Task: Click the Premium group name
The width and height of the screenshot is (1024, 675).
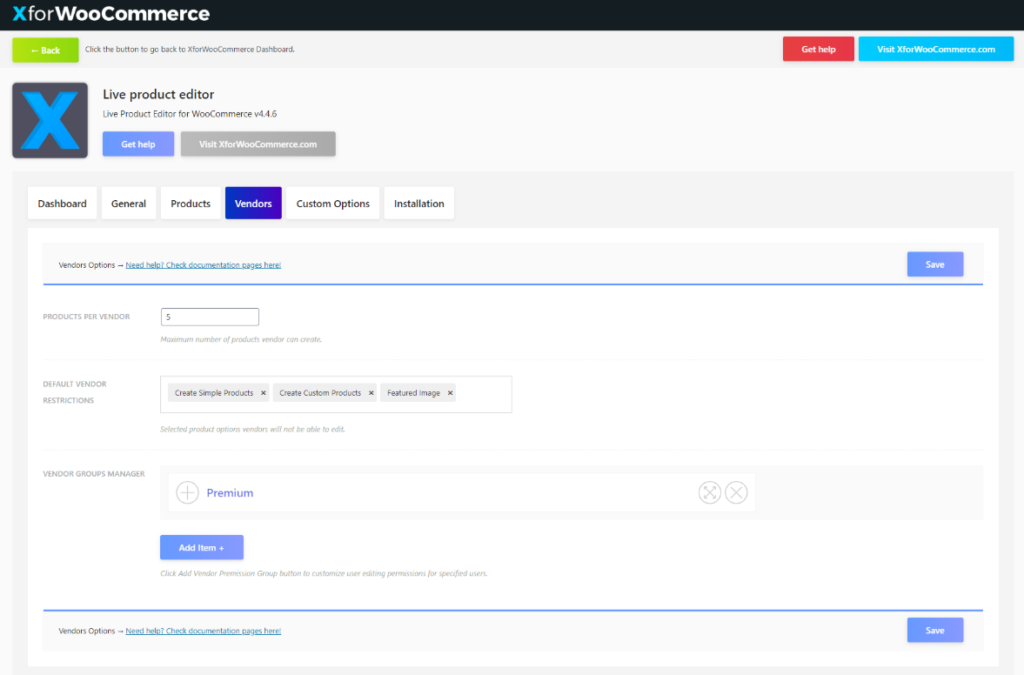Action: pos(230,493)
